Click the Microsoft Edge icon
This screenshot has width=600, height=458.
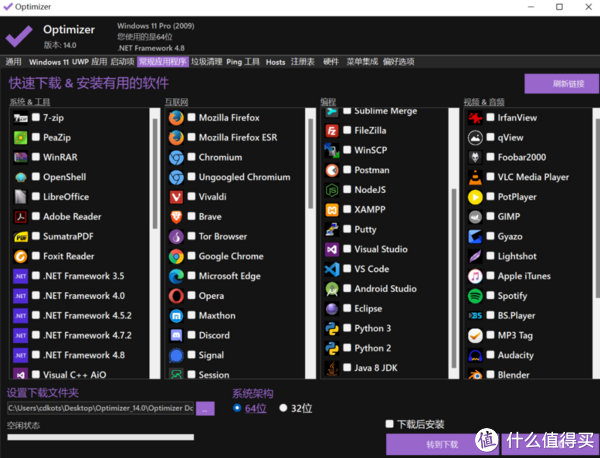click(x=176, y=276)
